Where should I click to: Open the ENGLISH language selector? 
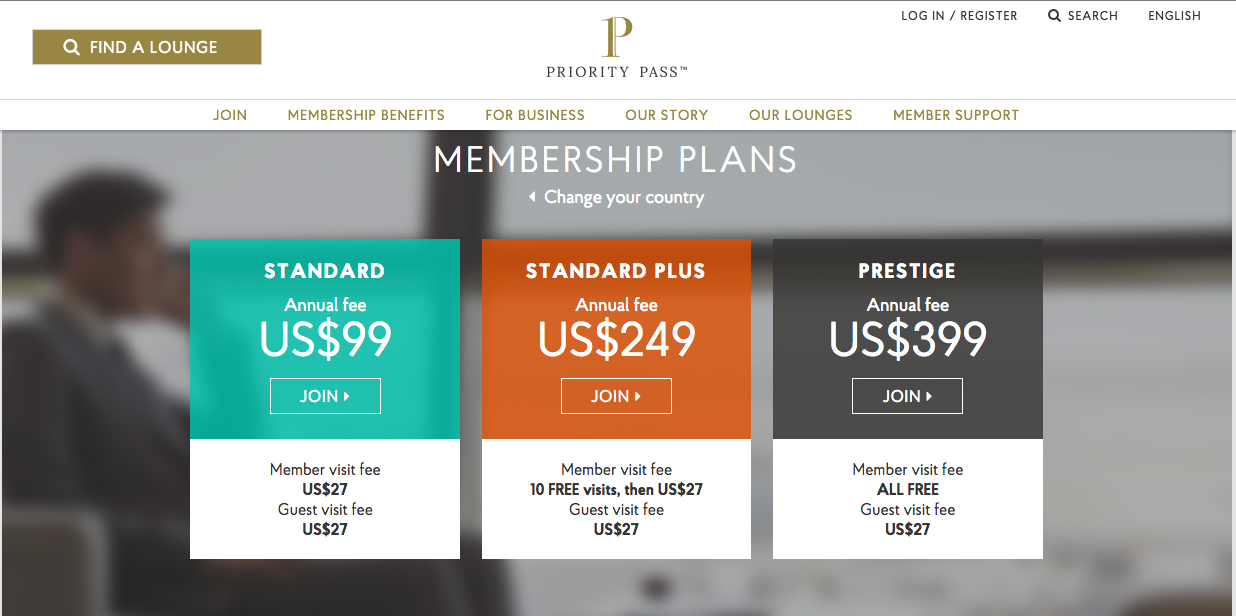1174,15
